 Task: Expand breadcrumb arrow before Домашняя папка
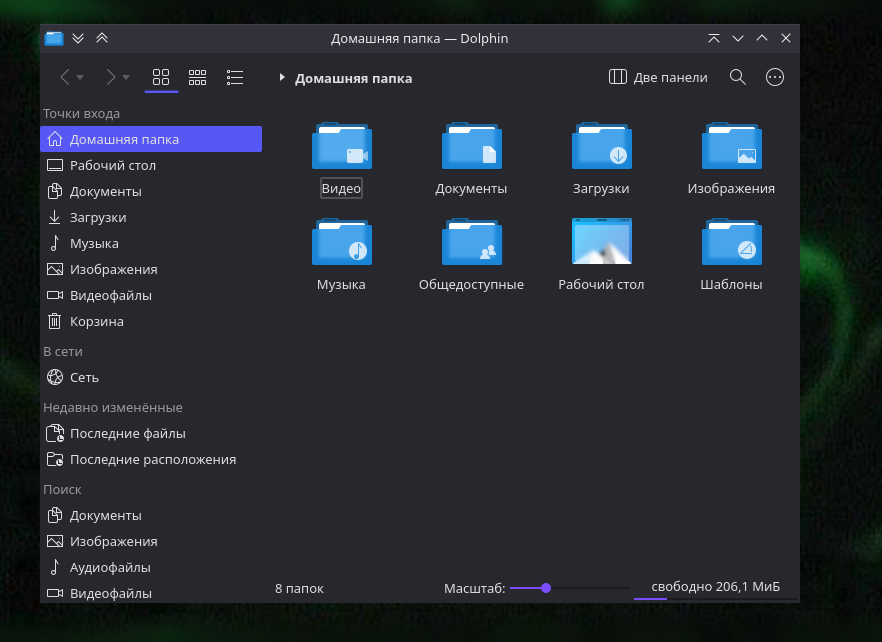pos(282,77)
